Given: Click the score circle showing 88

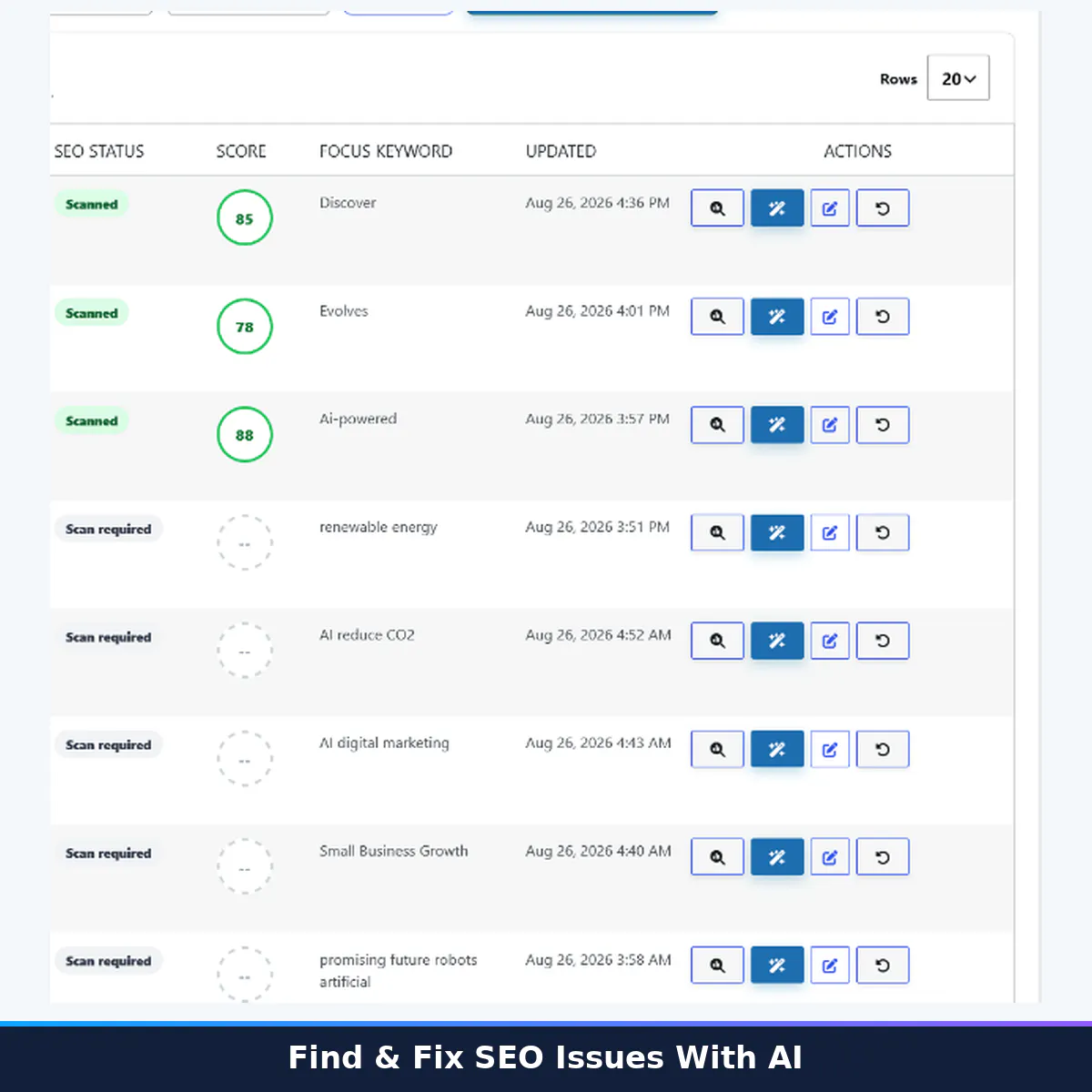Looking at the screenshot, I should point(245,435).
